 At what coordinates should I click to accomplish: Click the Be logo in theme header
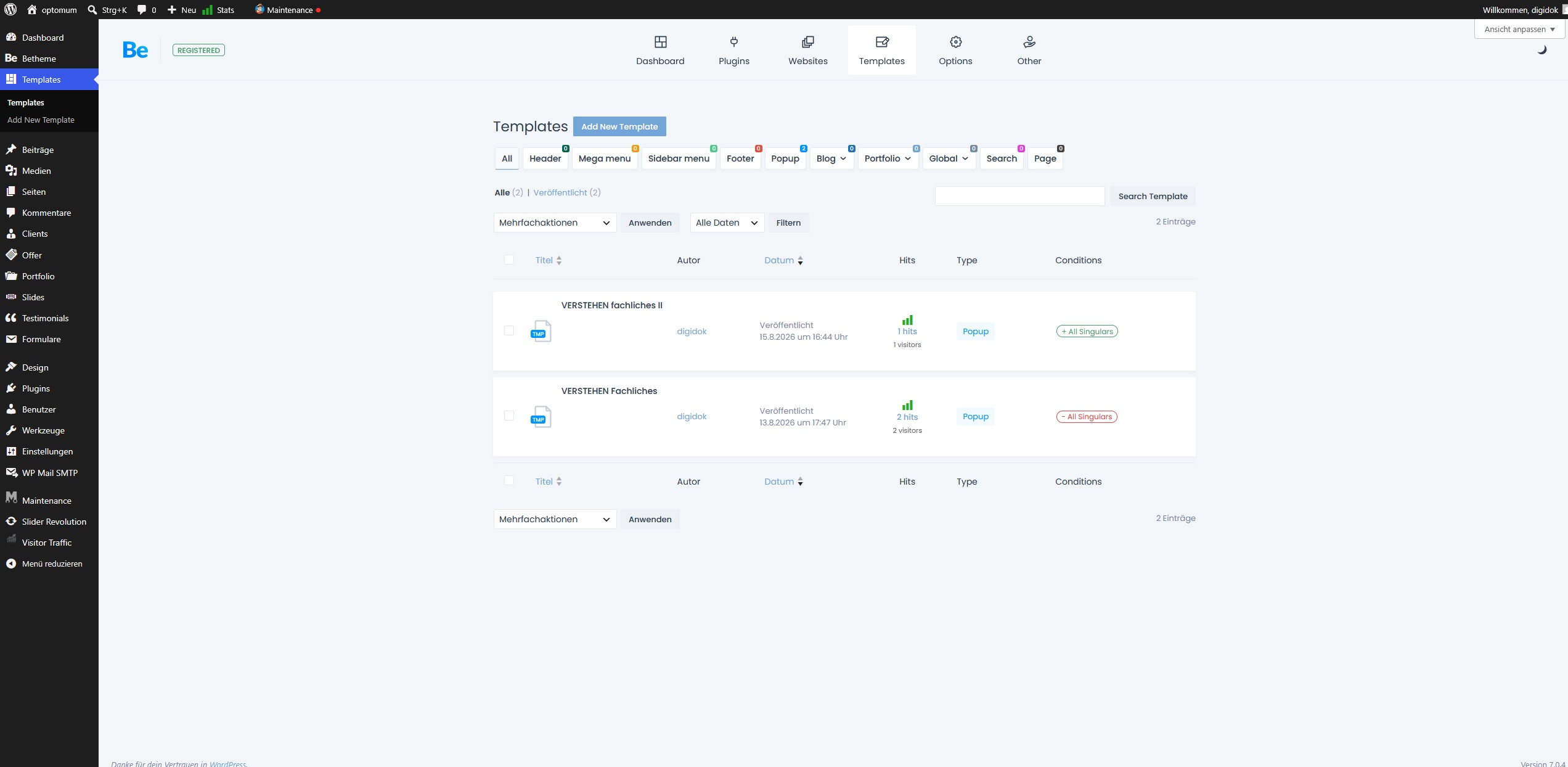click(136, 50)
